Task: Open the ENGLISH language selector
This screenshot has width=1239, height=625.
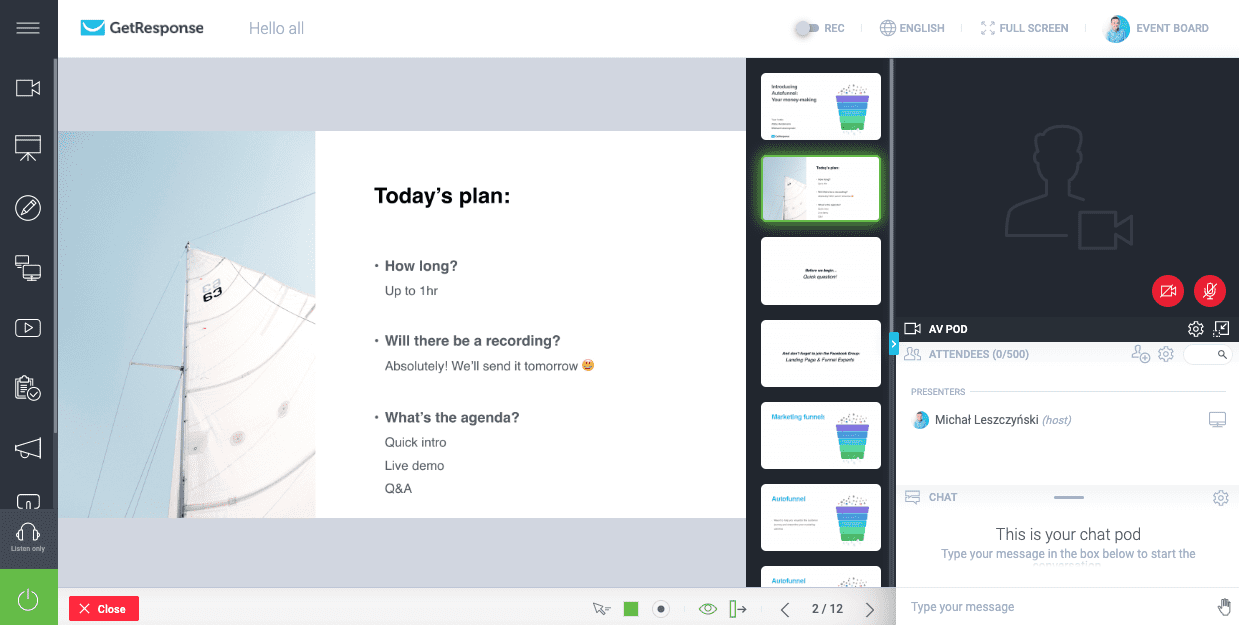Action: [x=912, y=28]
